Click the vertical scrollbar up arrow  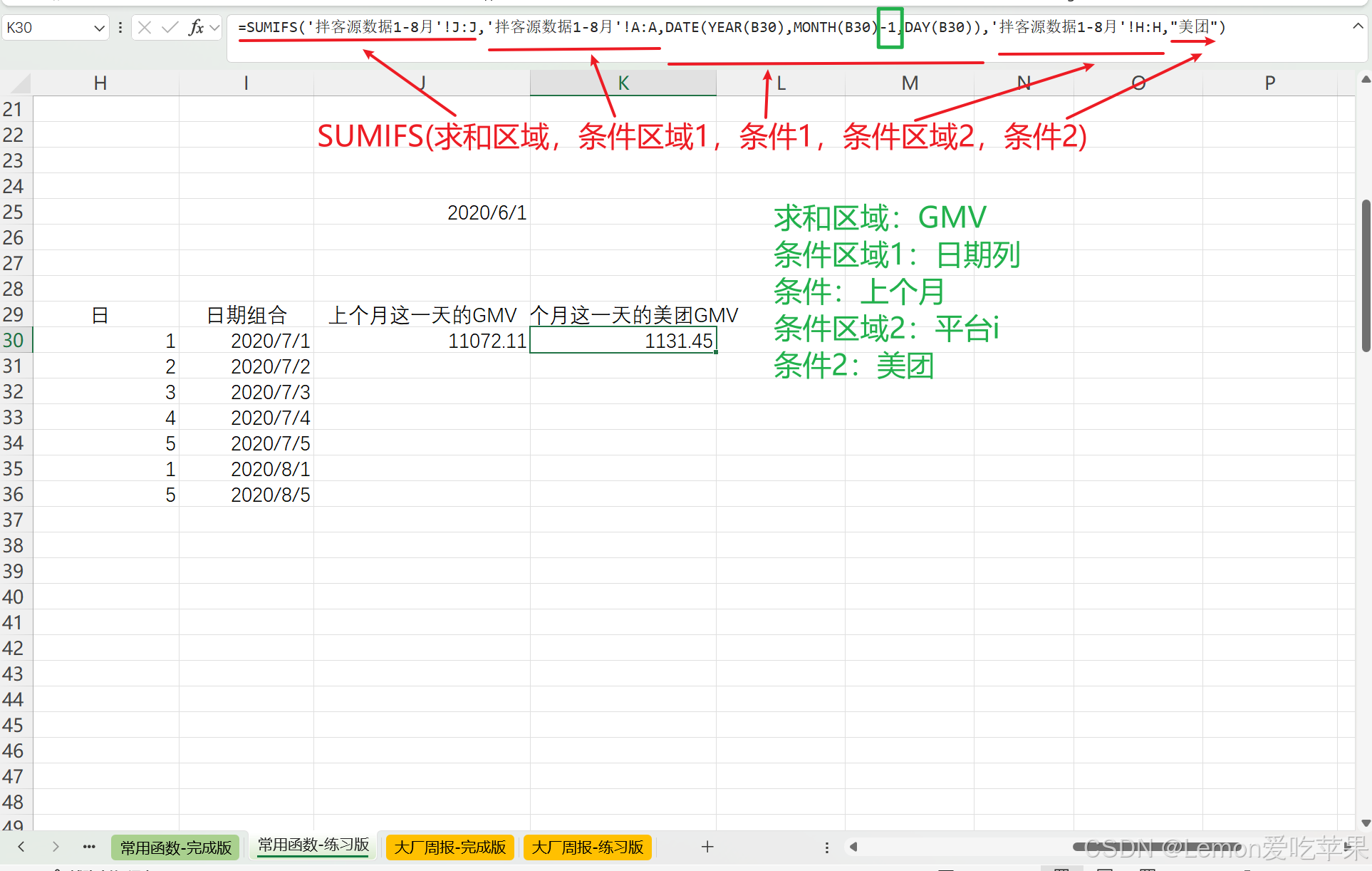tap(1366, 79)
